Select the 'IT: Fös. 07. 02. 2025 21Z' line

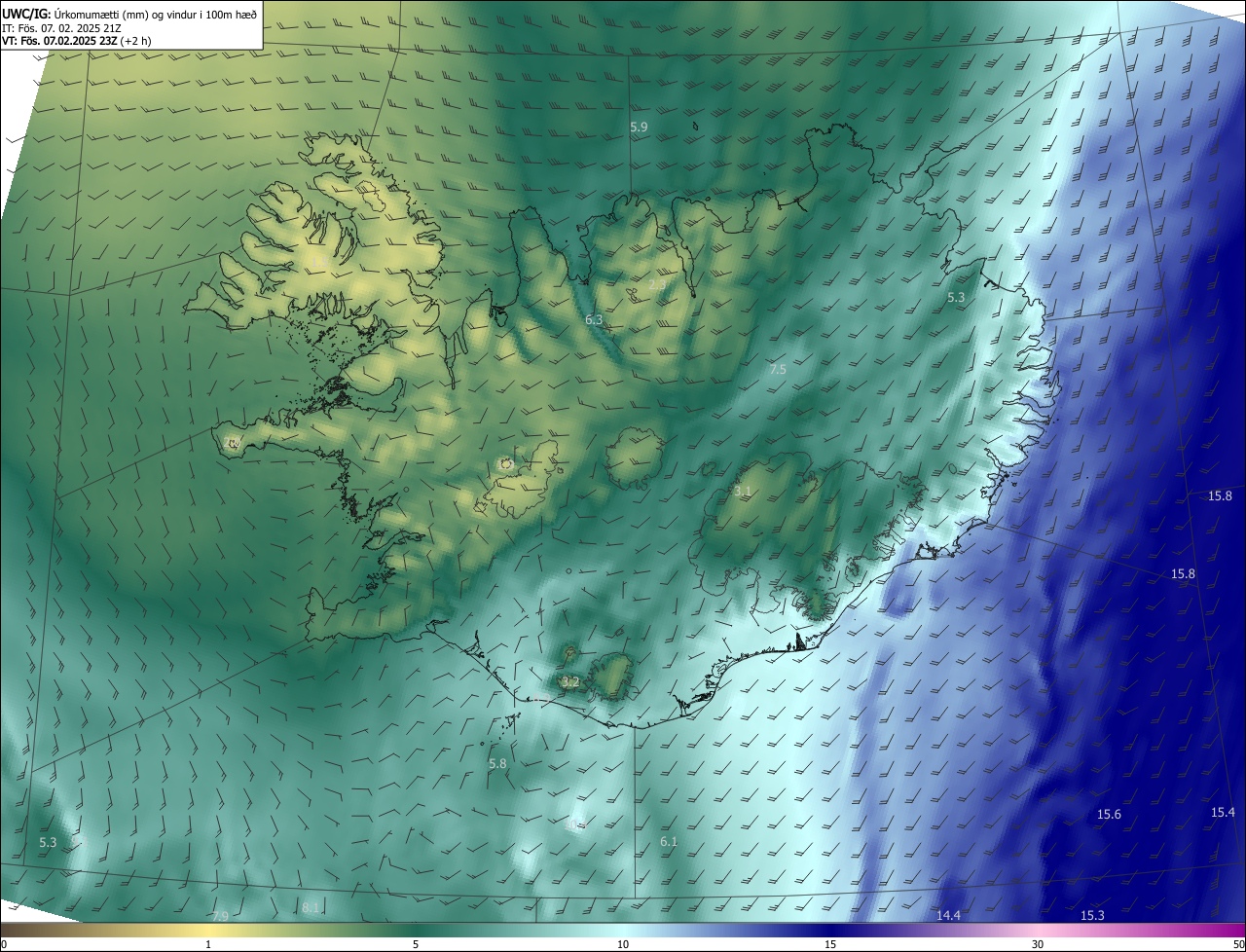[61, 27]
